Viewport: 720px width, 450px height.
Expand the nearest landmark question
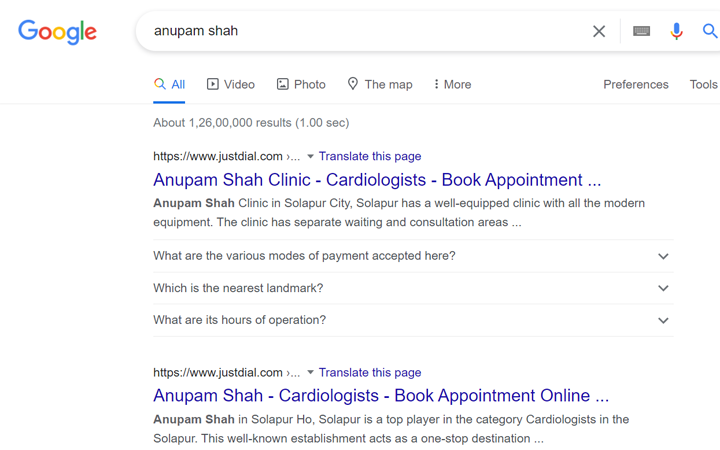(x=413, y=288)
